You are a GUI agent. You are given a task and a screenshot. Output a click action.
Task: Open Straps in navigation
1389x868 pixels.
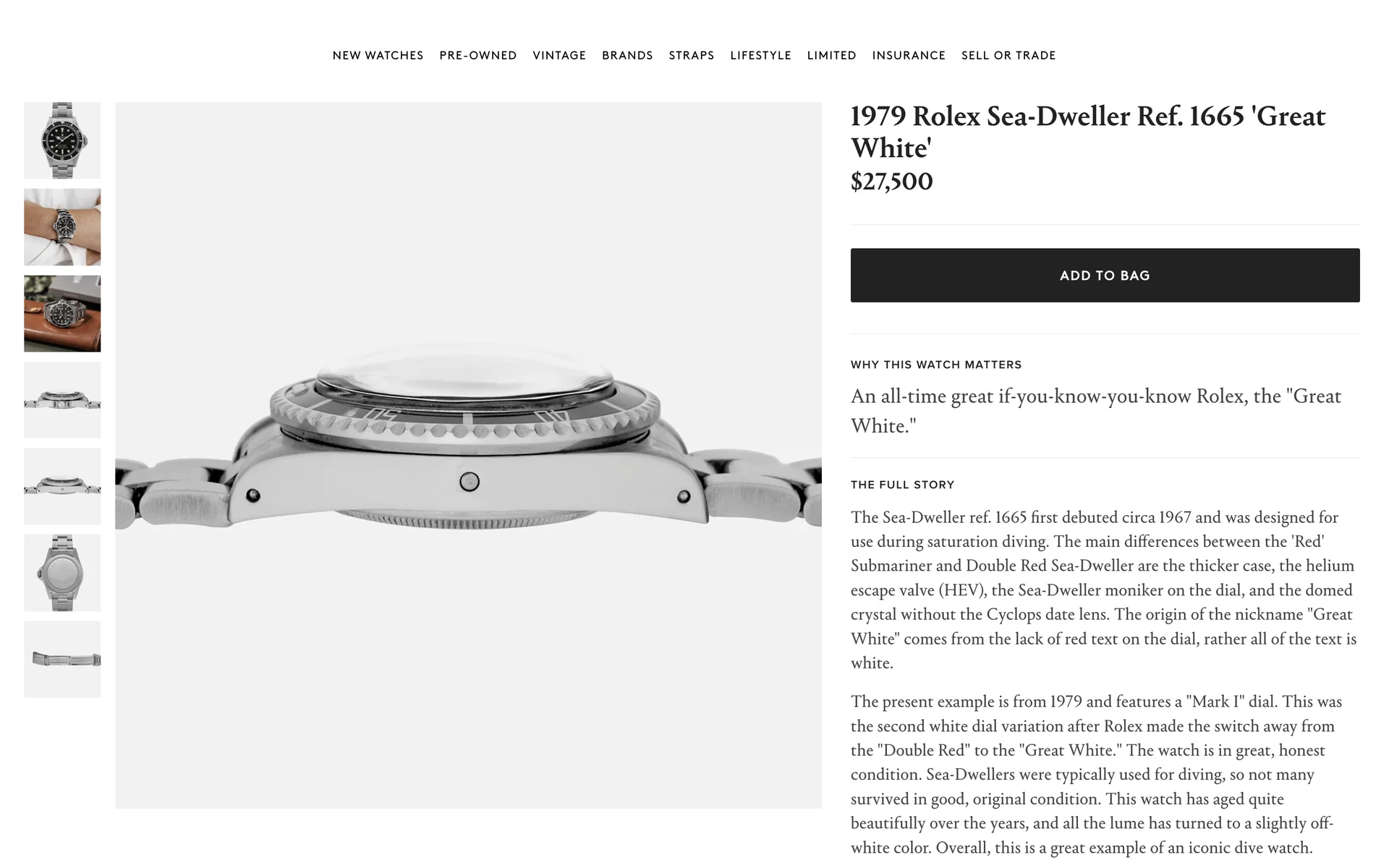pyautogui.click(x=692, y=56)
